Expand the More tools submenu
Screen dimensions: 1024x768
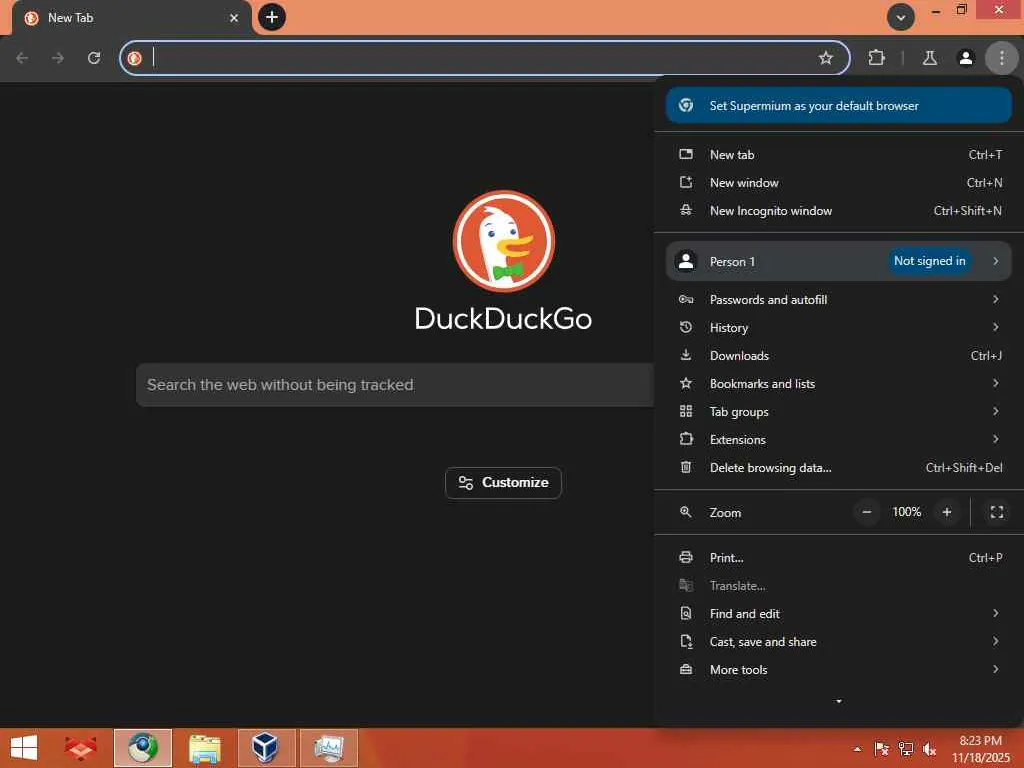[x=839, y=671]
